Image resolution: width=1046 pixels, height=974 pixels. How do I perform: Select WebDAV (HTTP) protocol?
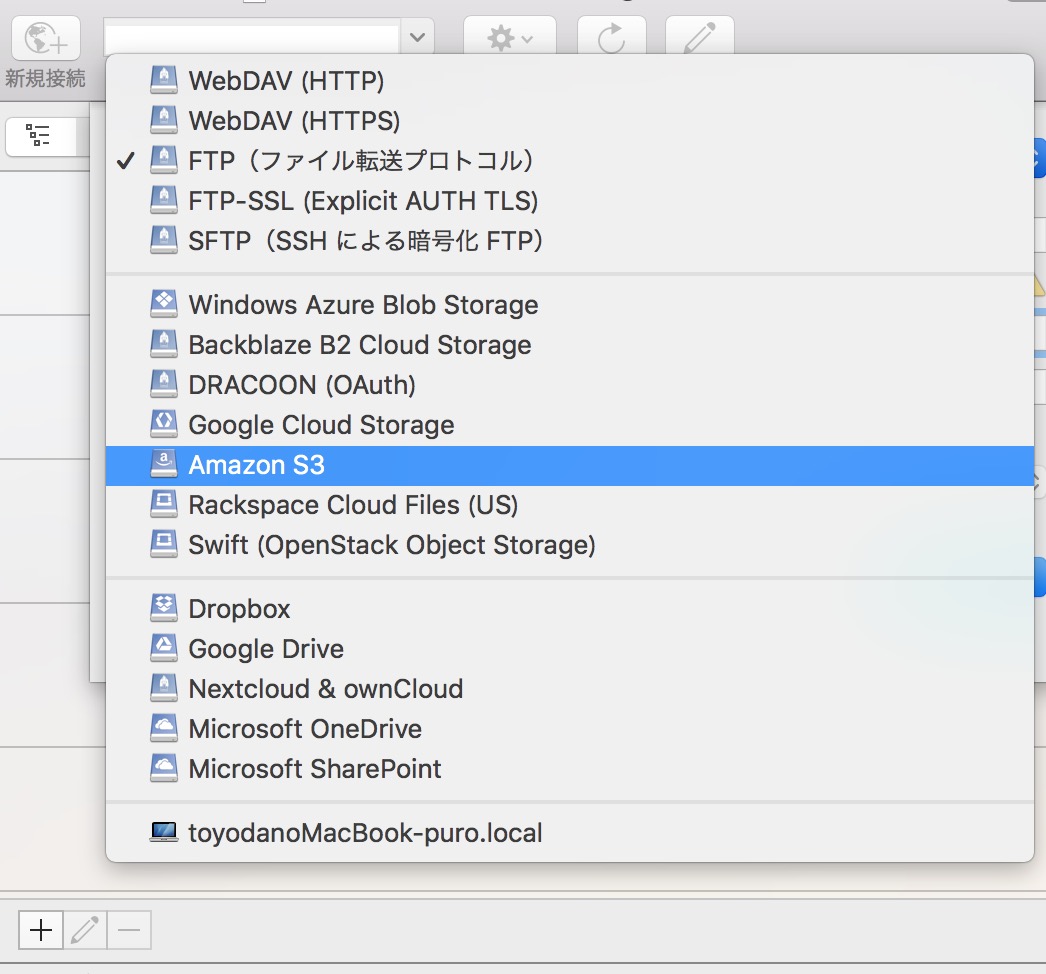[570, 81]
